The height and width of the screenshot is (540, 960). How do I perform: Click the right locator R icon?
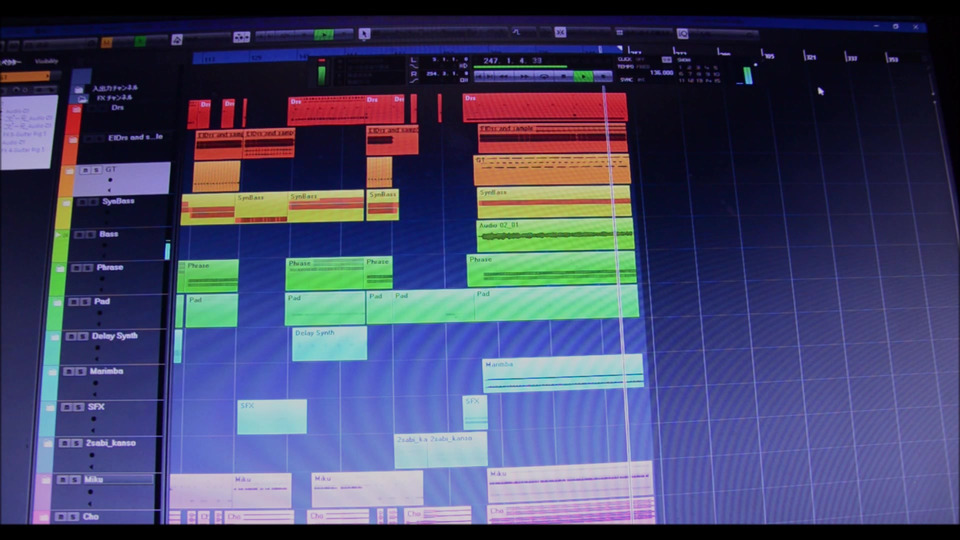(x=414, y=73)
